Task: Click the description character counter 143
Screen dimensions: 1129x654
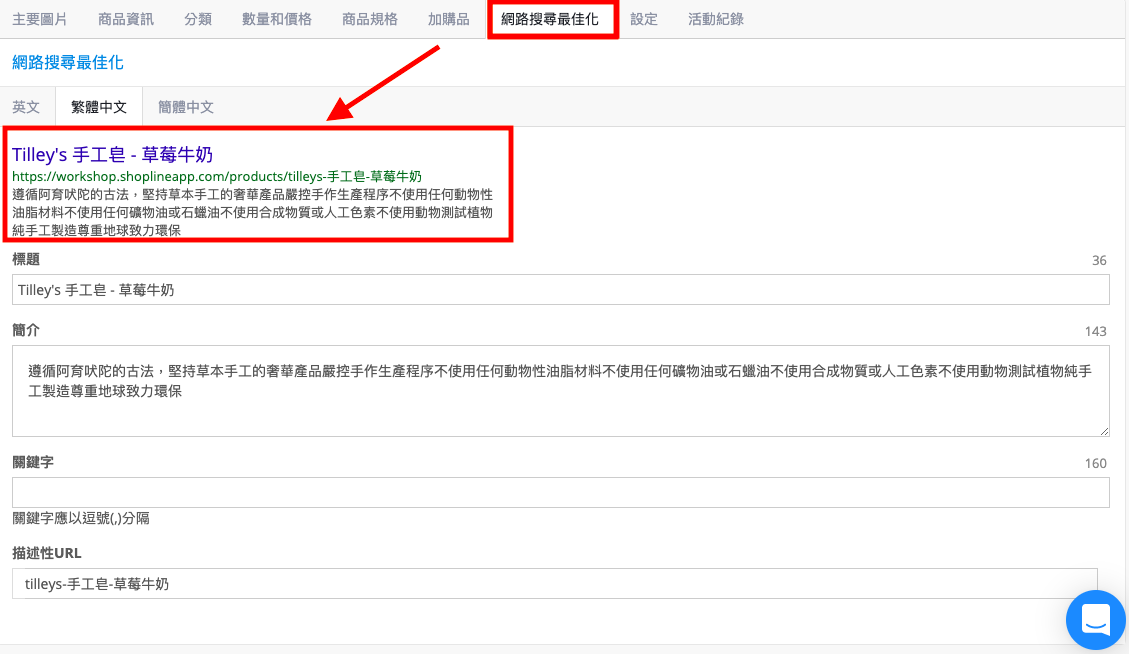Action: pyautogui.click(x=1095, y=331)
